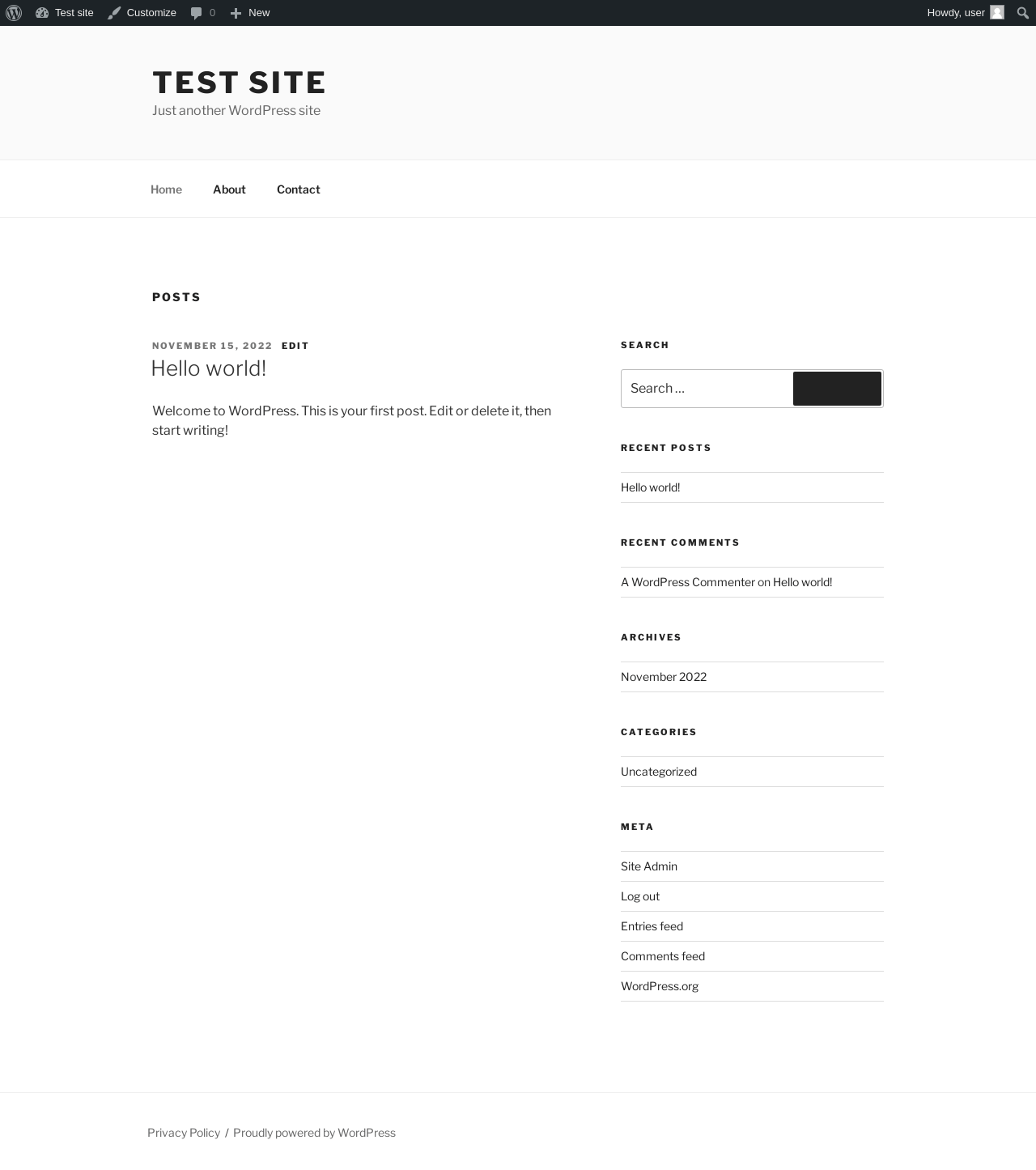This screenshot has width=1036, height=1170.
Task: Open the comments bubble icon
Action: coord(196,13)
